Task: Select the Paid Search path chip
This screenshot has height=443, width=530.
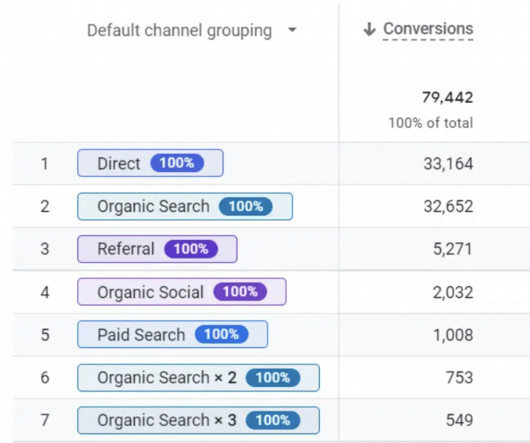Action: point(172,335)
